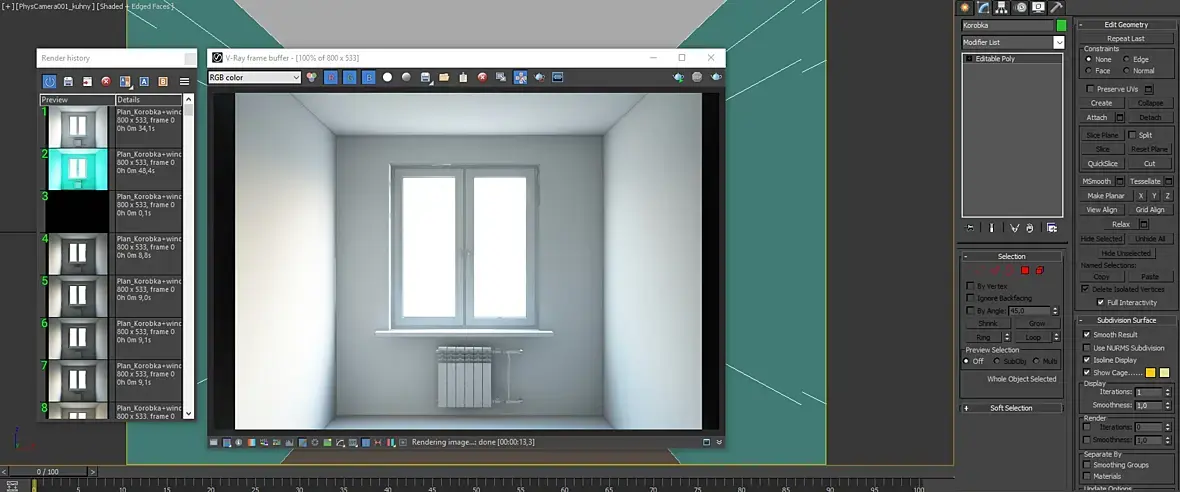The image size is (1180, 492).
Task: Open Render history hamburger options menu
Action: point(184,81)
